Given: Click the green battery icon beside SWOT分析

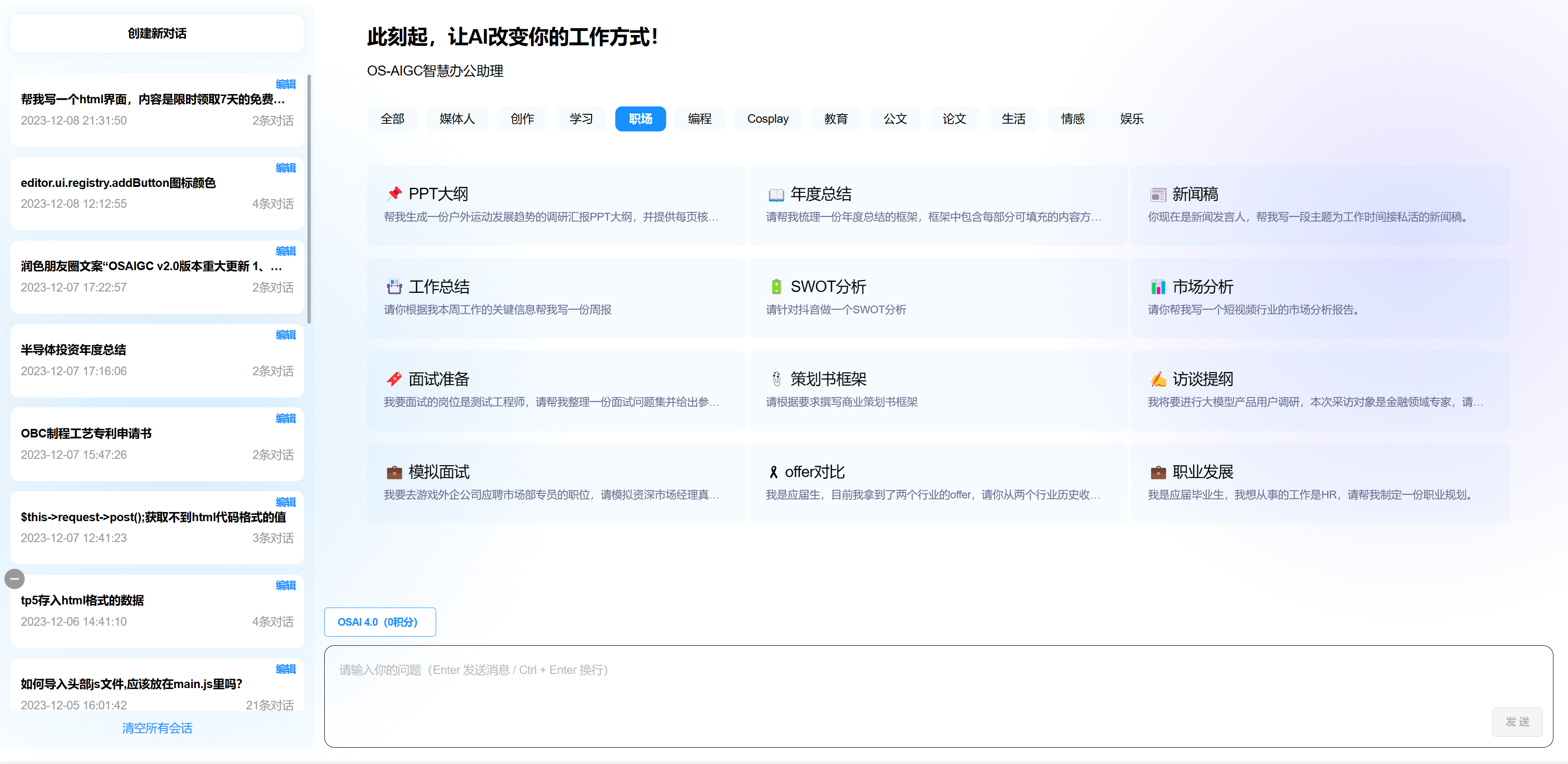Looking at the screenshot, I should point(776,287).
